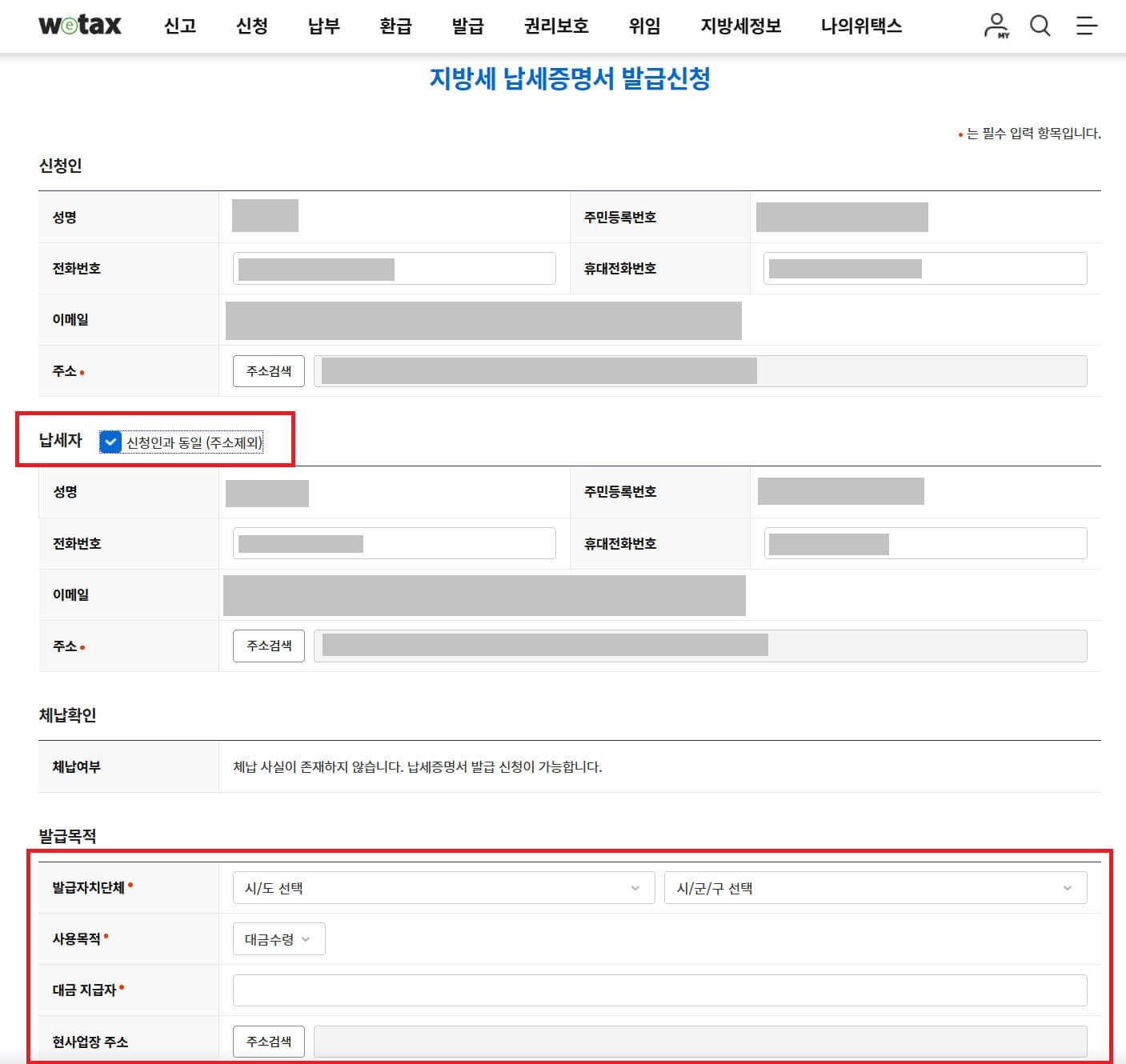Open the 시/군/구 선택 dropdown

[x=875, y=887]
